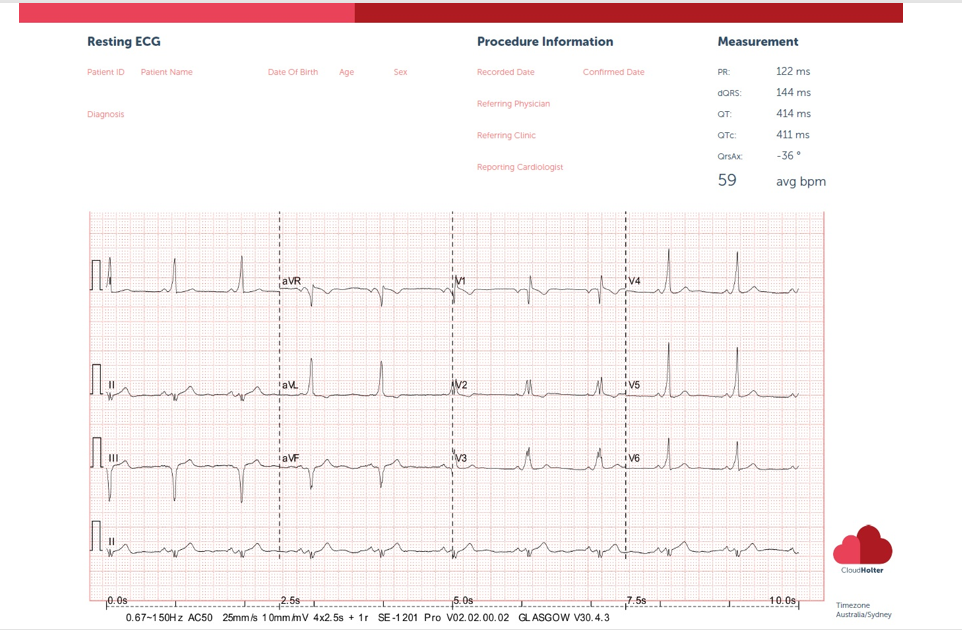Click the Reporting Cardiologist field
Image resolution: width=962 pixels, height=630 pixels.
coord(519,167)
